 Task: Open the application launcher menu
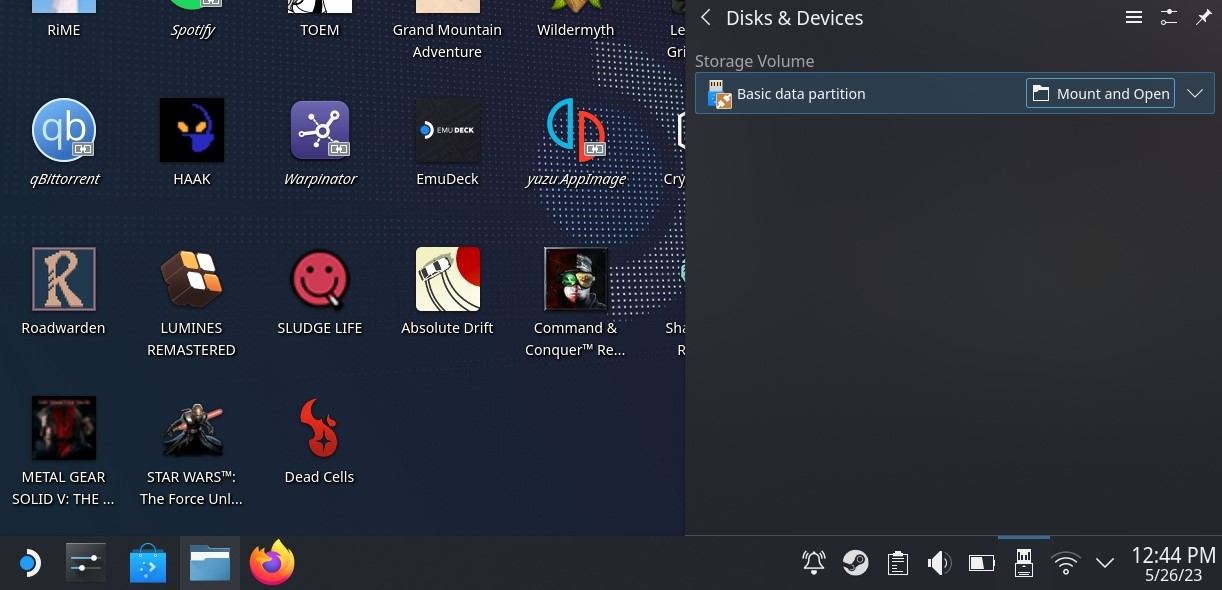(x=27, y=563)
